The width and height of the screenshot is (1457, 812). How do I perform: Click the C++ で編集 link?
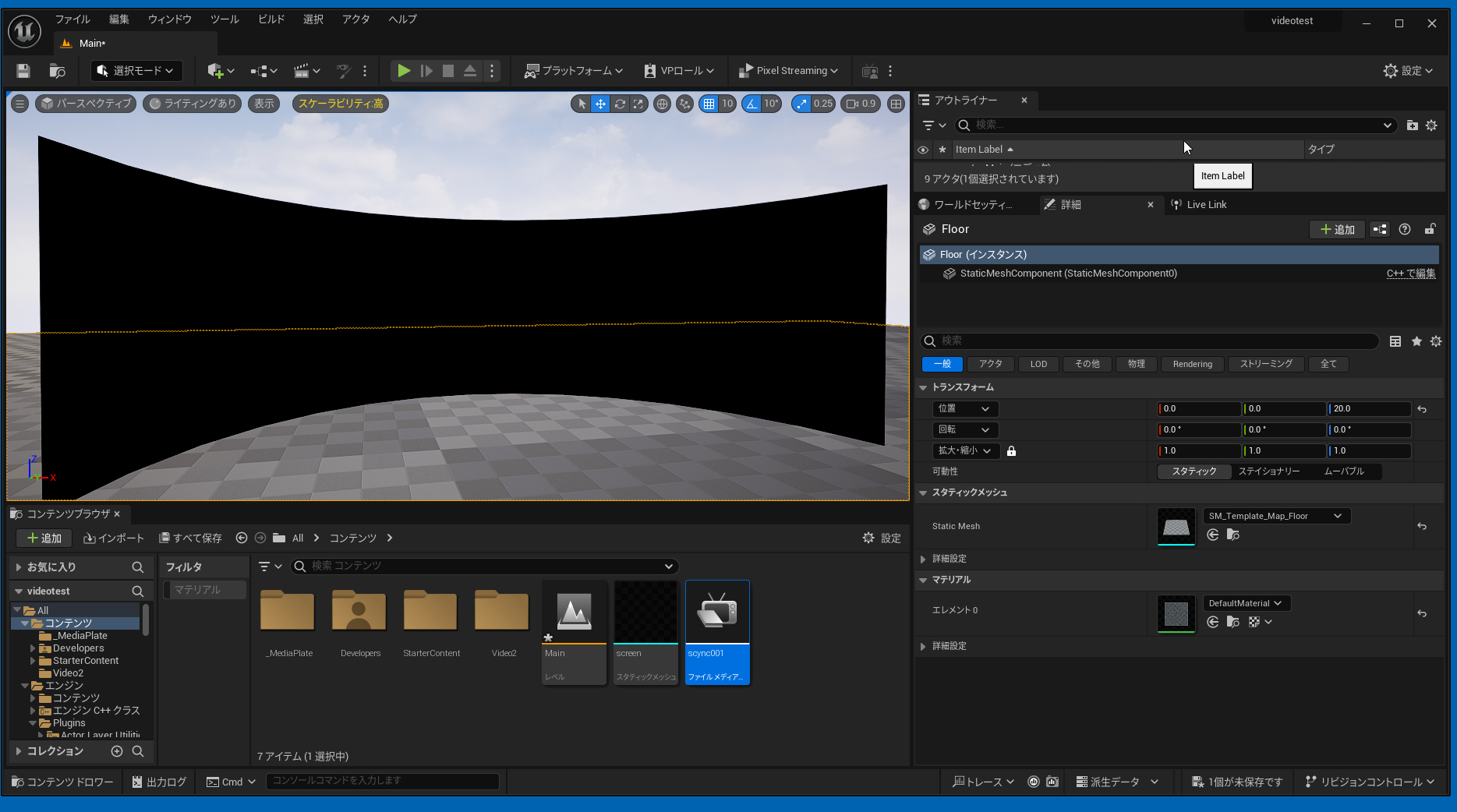(1410, 274)
